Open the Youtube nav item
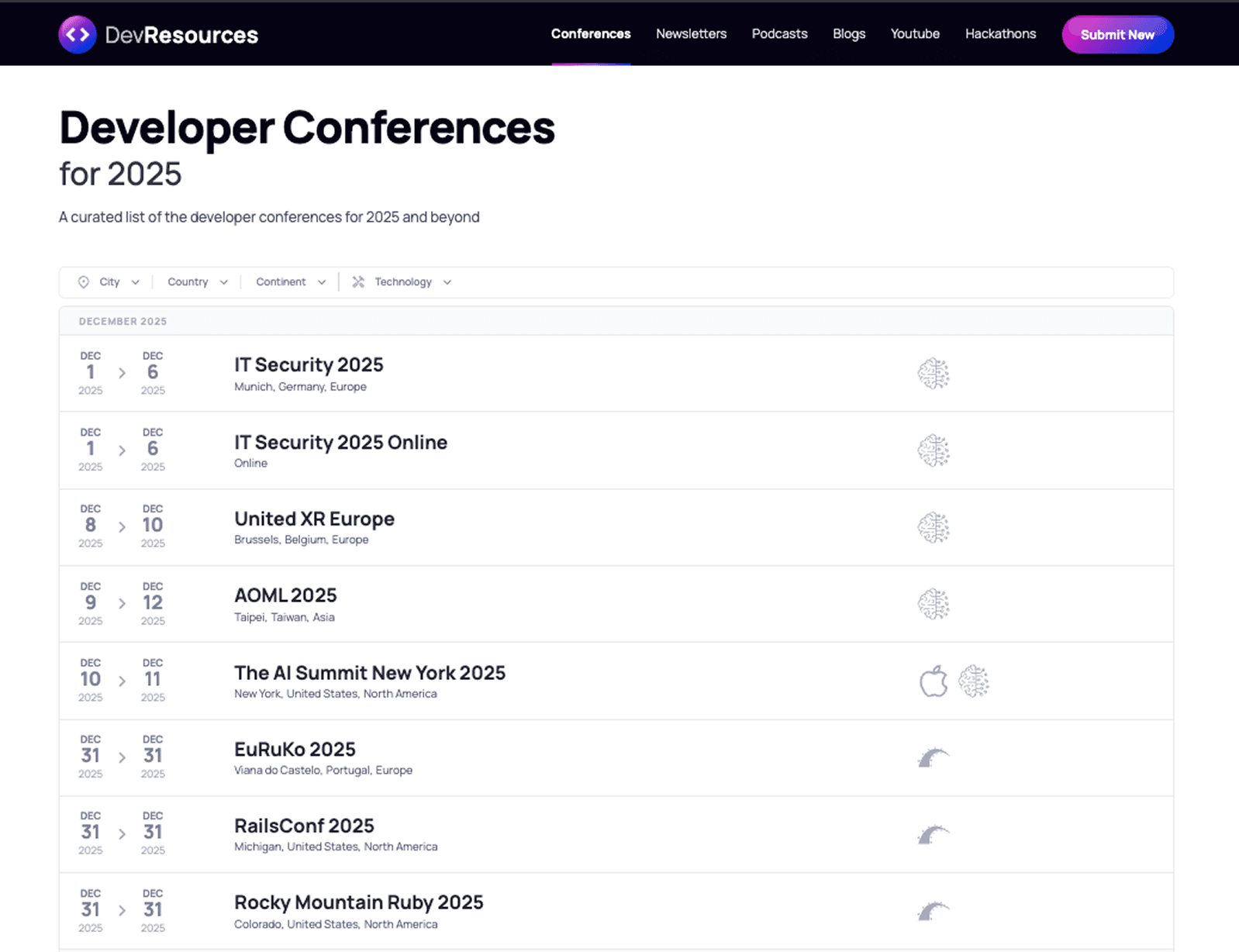The width and height of the screenshot is (1239, 952). coord(915,34)
